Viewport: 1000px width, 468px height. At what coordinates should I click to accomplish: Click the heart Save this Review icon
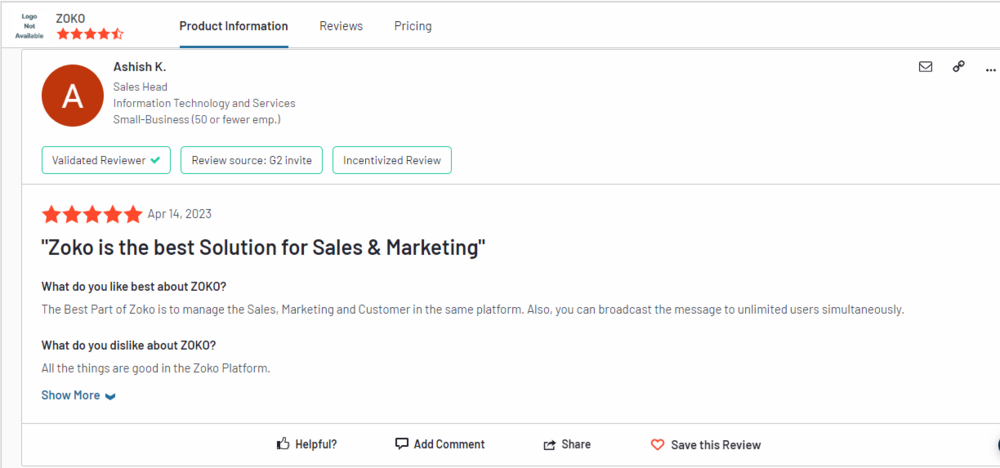(x=658, y=444)
